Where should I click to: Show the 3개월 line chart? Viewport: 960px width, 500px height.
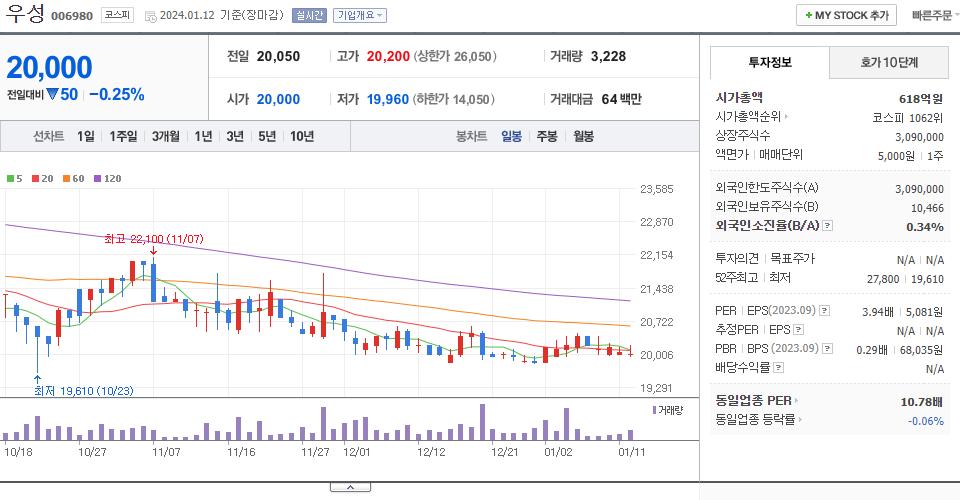click(x=165, y=136)
